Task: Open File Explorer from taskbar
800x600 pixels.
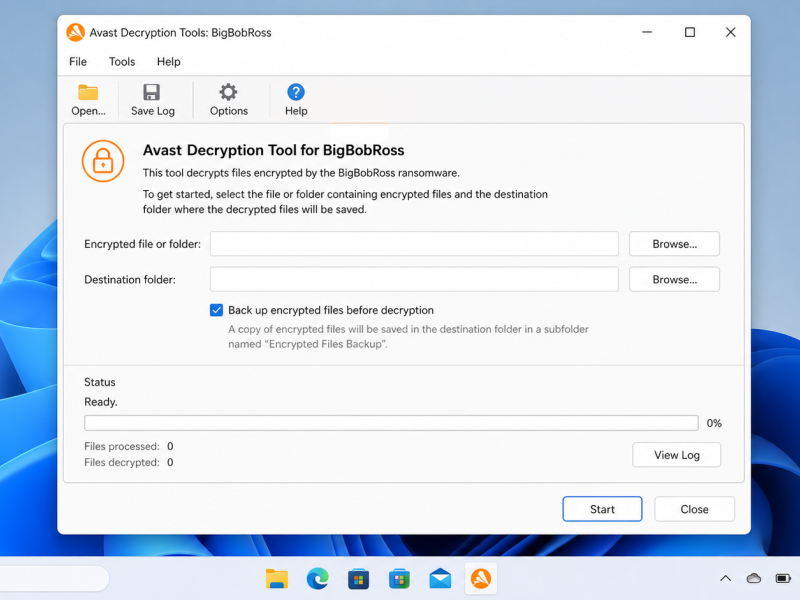Action: coord(277,579)
